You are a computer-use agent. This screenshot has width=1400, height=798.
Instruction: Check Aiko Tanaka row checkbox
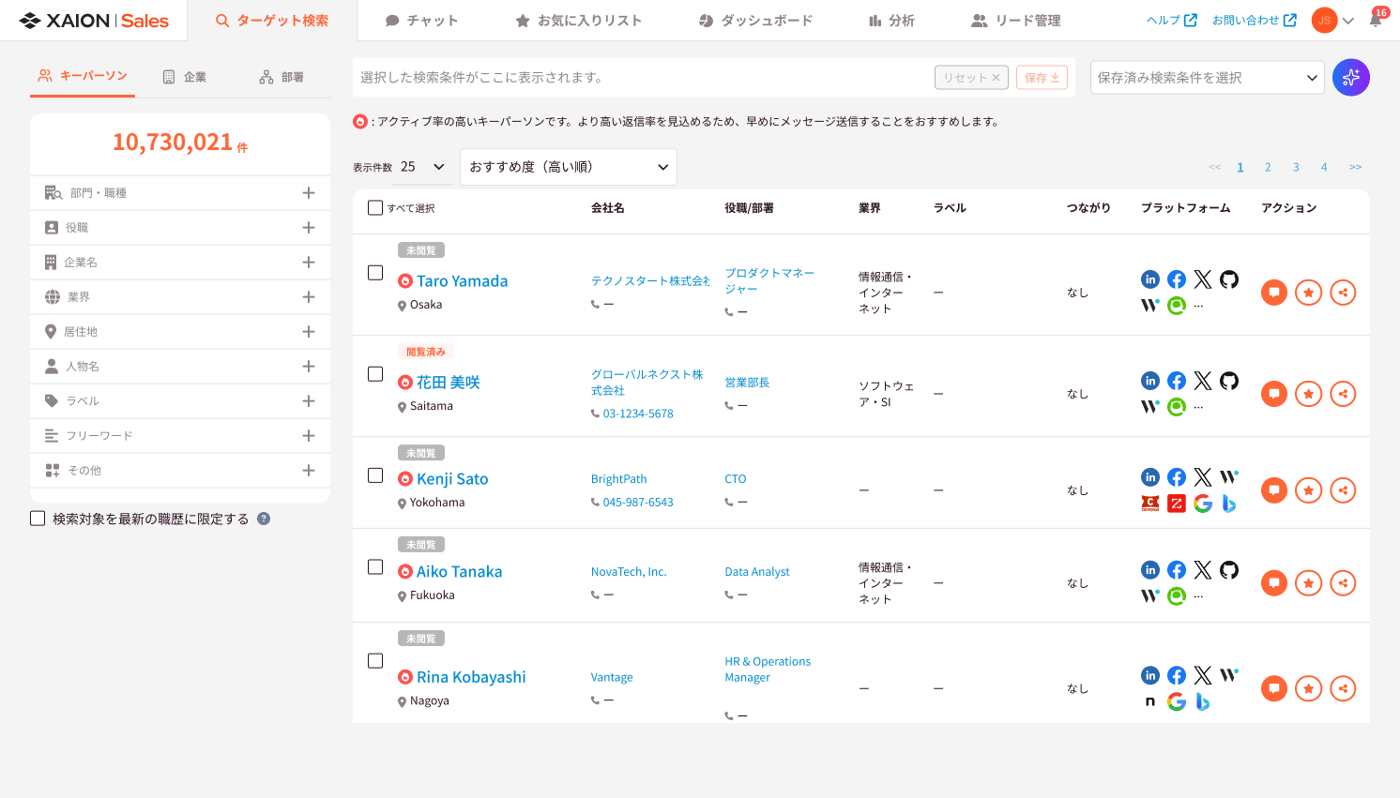(x=375, y=567)
